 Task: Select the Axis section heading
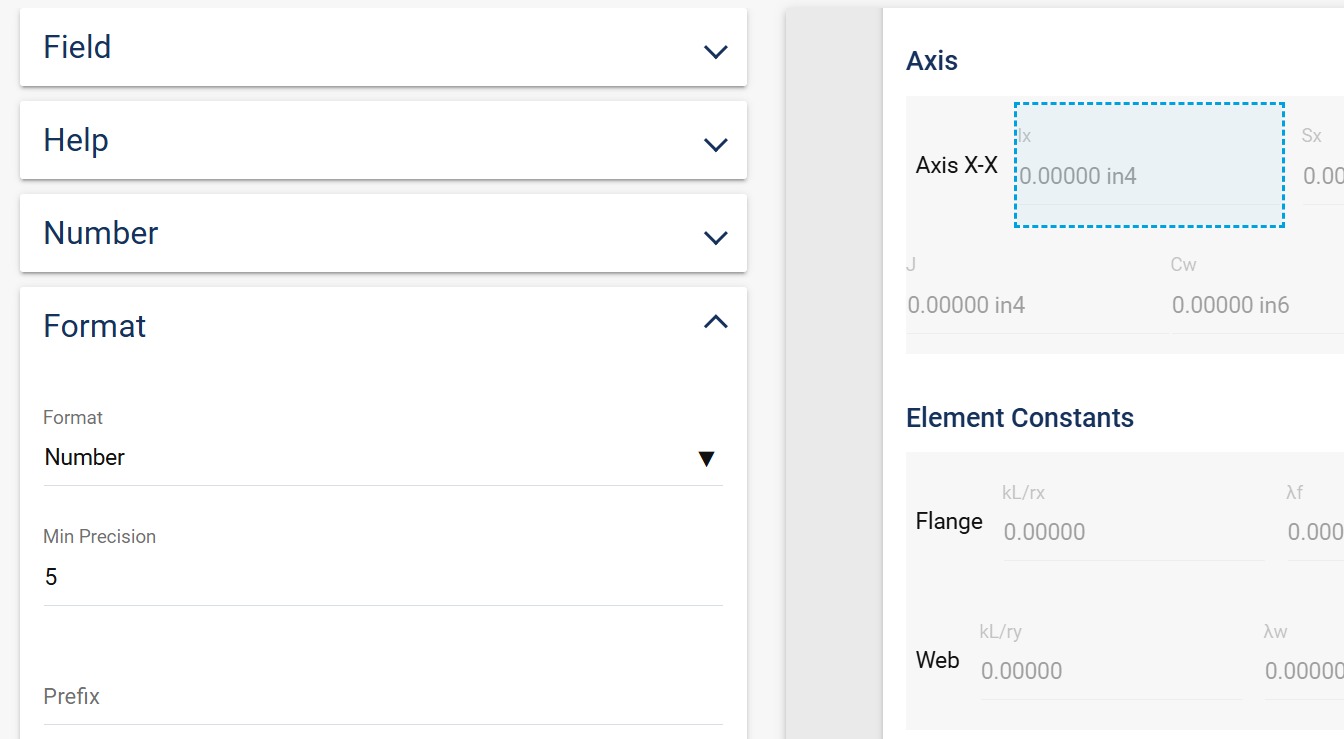click(x=932, y=61)
